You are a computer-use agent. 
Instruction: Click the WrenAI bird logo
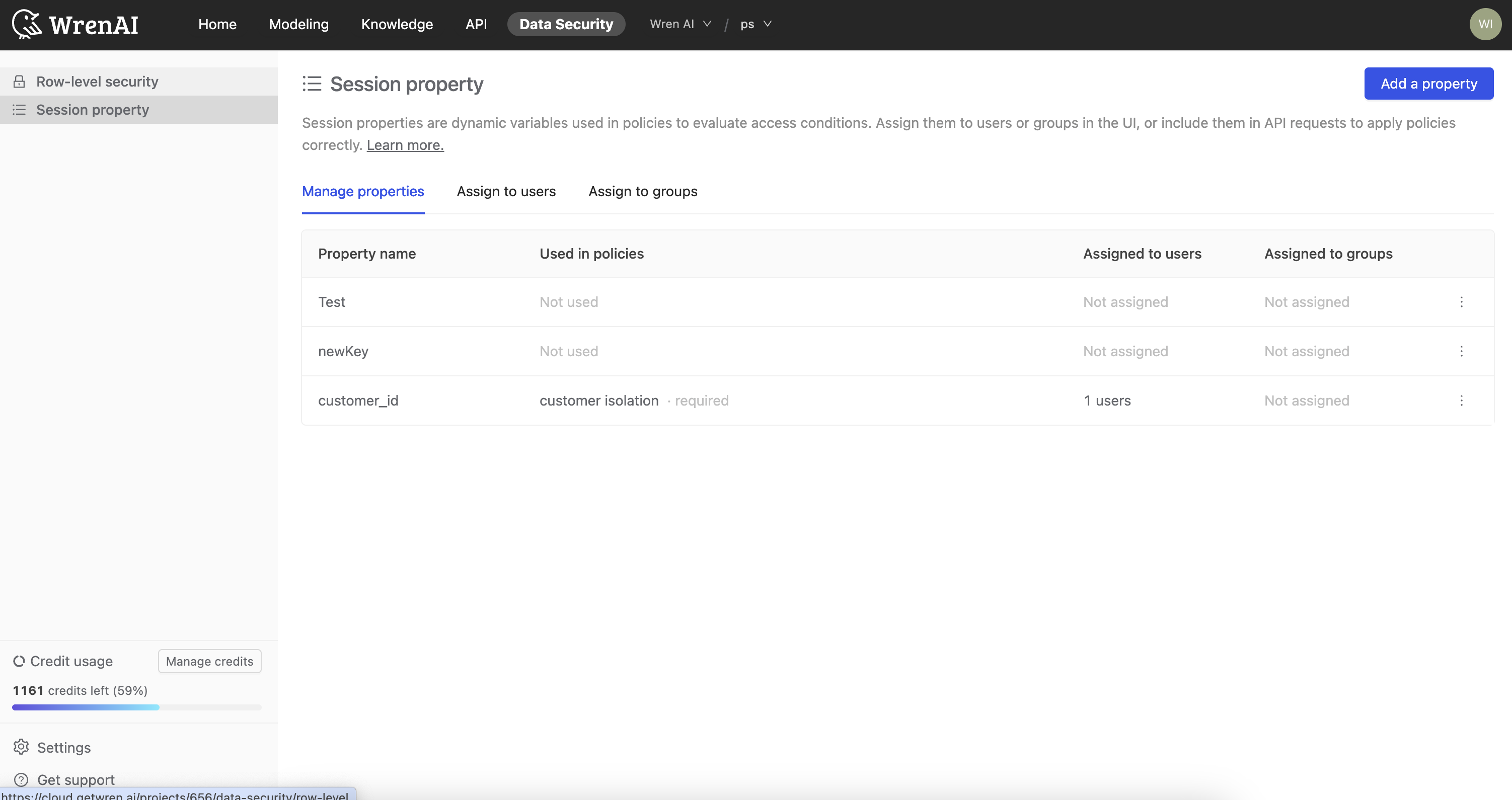pyautogui.click(x=27, y=24)
